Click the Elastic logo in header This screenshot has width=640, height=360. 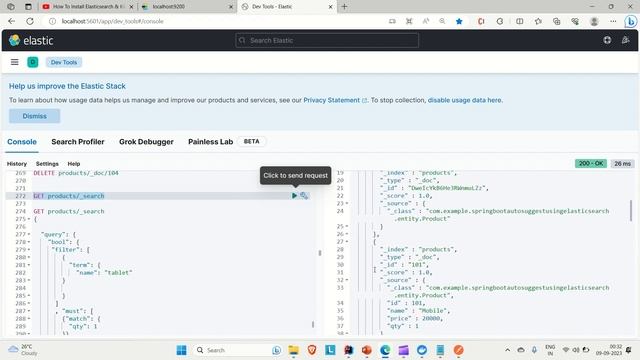(31, 40)
